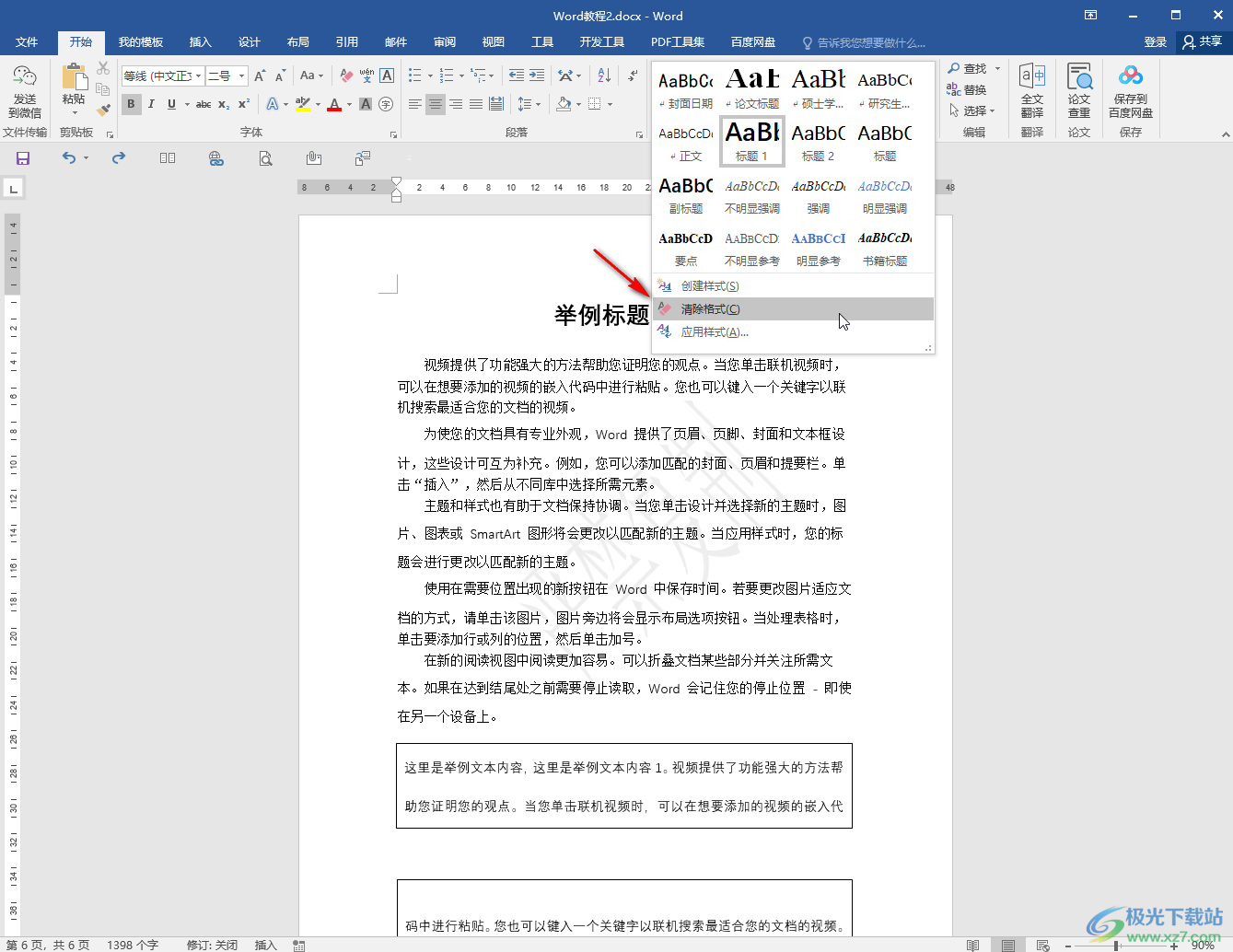Click the clear formatting eraser icon in ribbon
Screen dimensions: 1233x952
click(346, 75)
